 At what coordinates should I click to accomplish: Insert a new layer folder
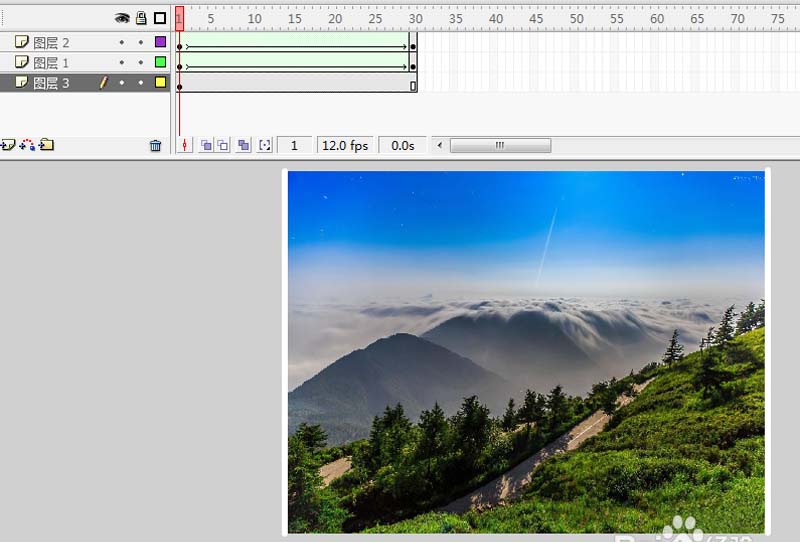coord(46,145)
